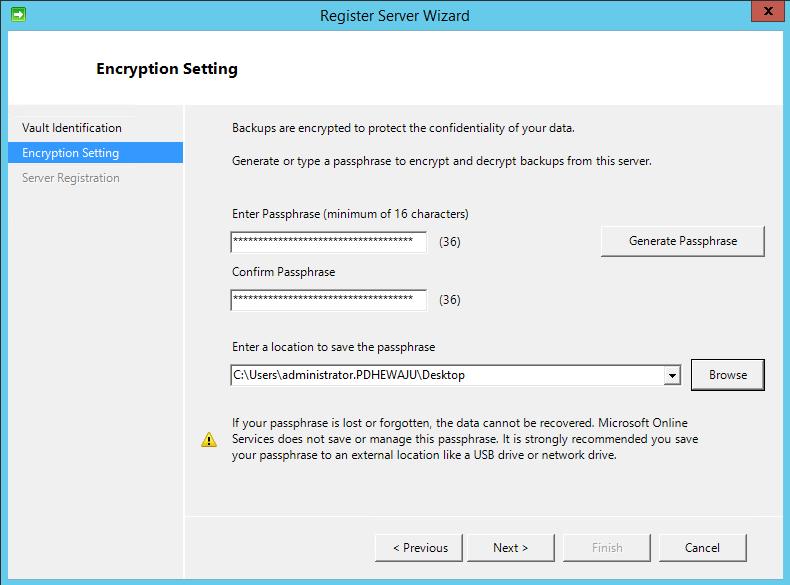The height and width of the screenshot is (585, 790).
Task: Select the Encryption Setting step in sidebar
Action: [71, 153]
